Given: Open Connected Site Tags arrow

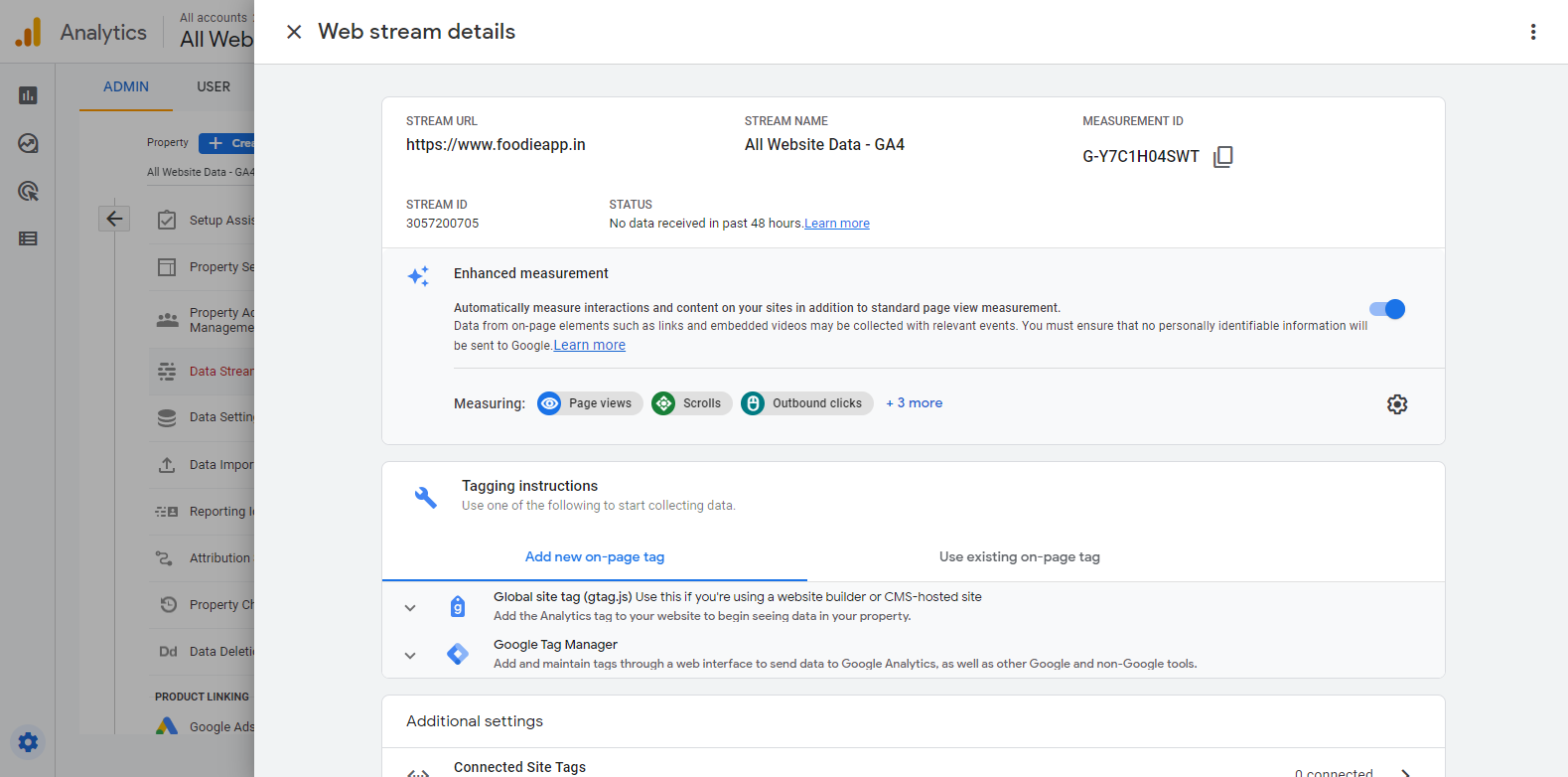Looking at the screenshot, I should tap(1406, 773).
